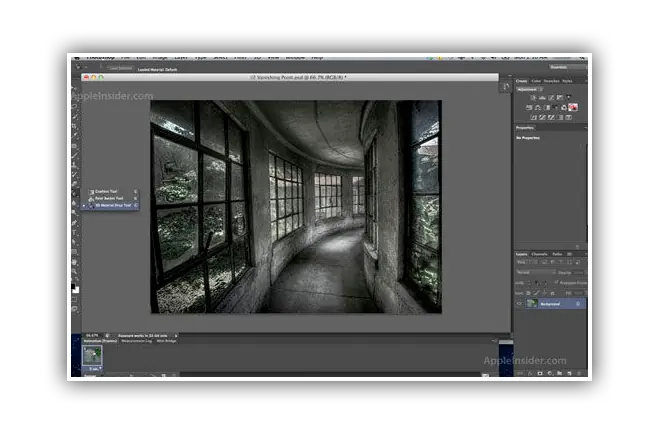Screen dimensions: 656x434
Task: Switch to the Swatches tab
Action: (551, 80)
